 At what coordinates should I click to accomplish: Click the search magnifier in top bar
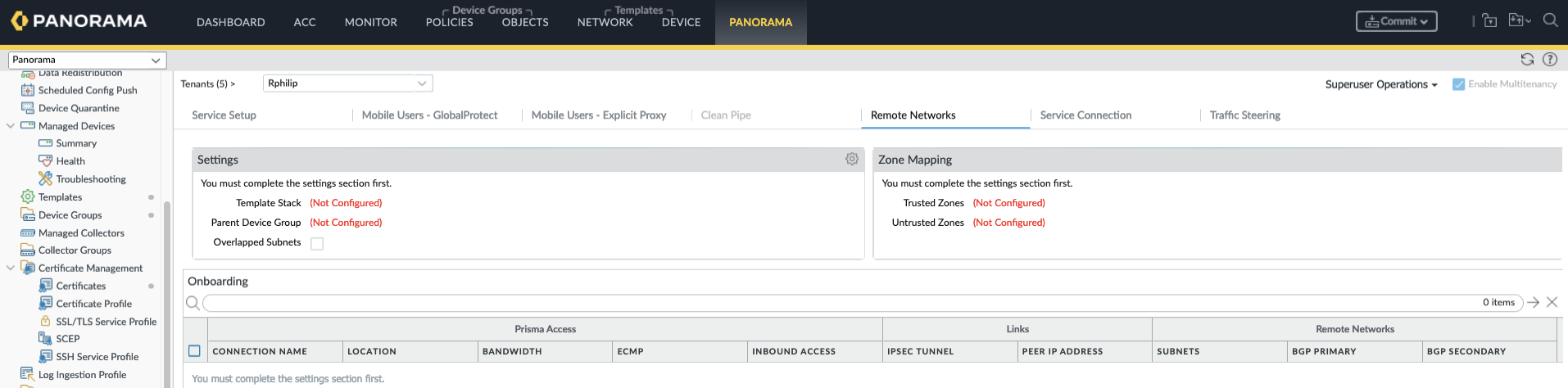(1550, 20)
